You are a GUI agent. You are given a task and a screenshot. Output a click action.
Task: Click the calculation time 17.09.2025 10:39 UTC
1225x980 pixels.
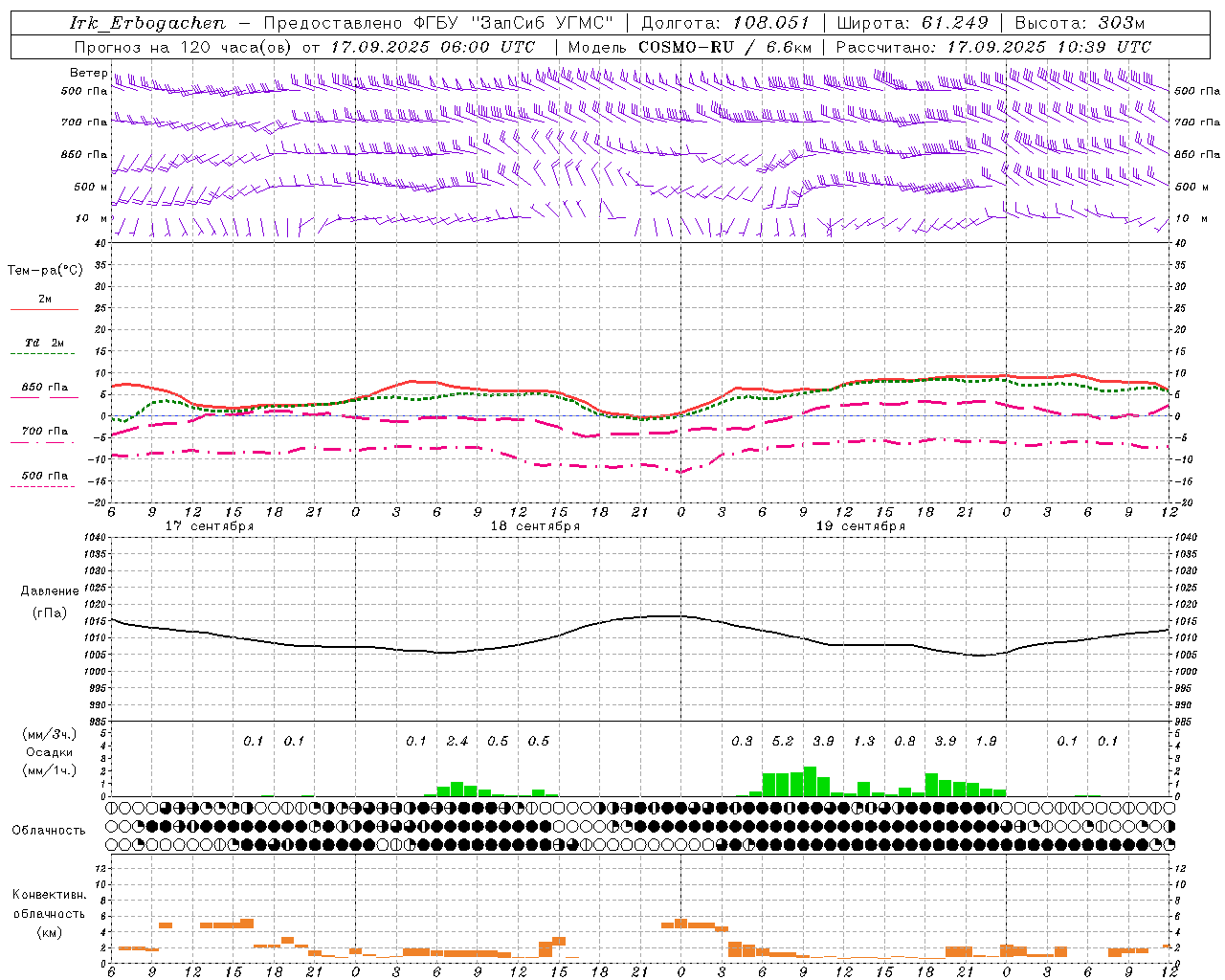[x=1049, y=47]
